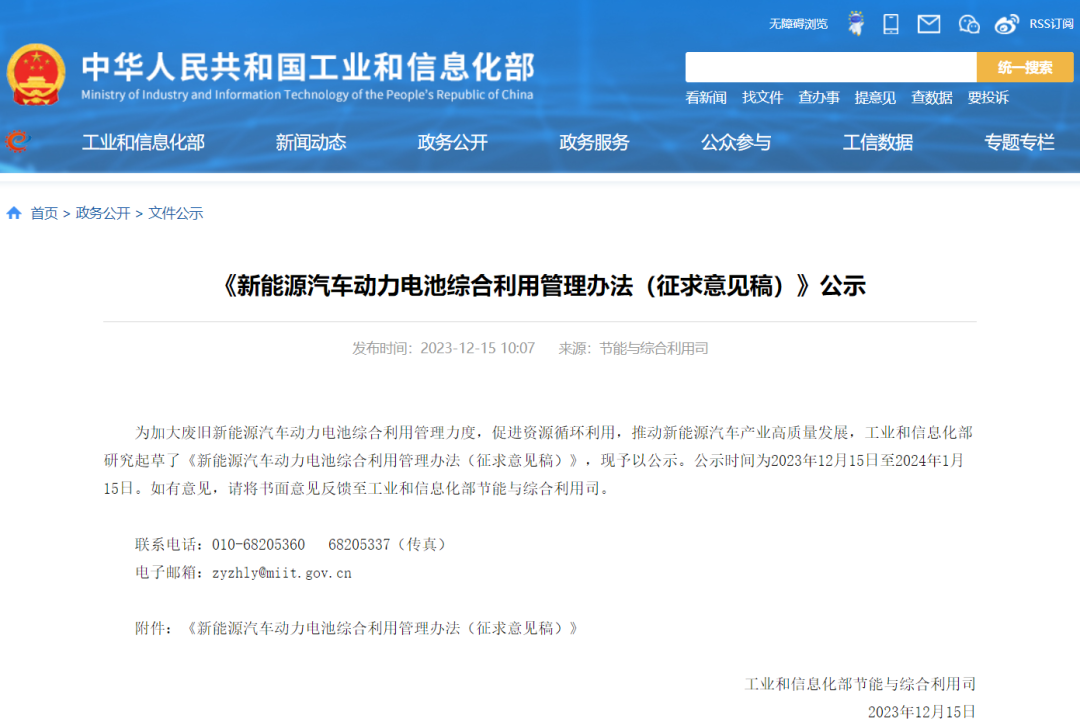
Task: Go to 政务公开 in breadcrumb
Action: coord(103,213)
